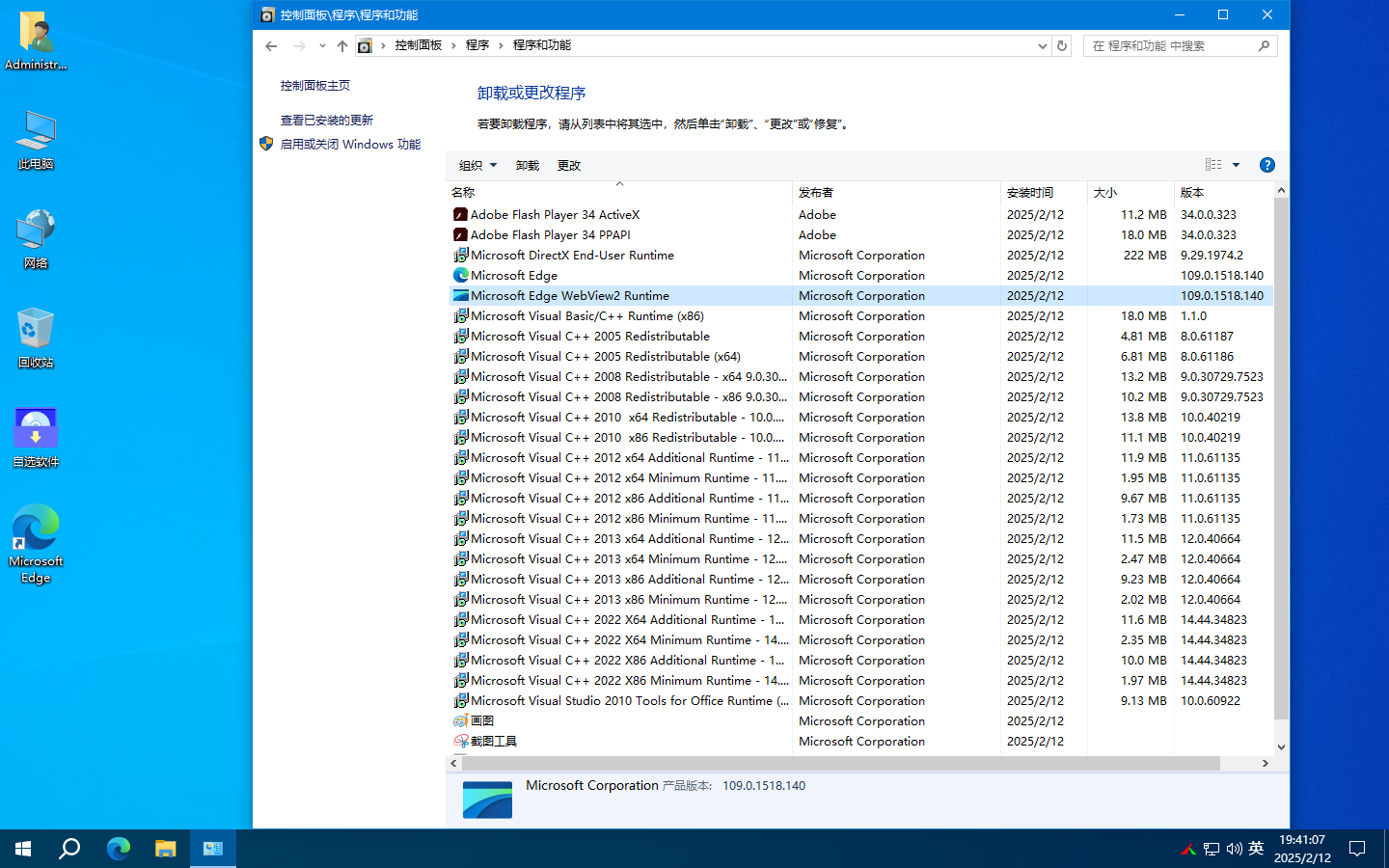Select Microsoft Visual C++ 2012 x64 Minimum Runtime

pyautogui.click(x=620, y=478)
